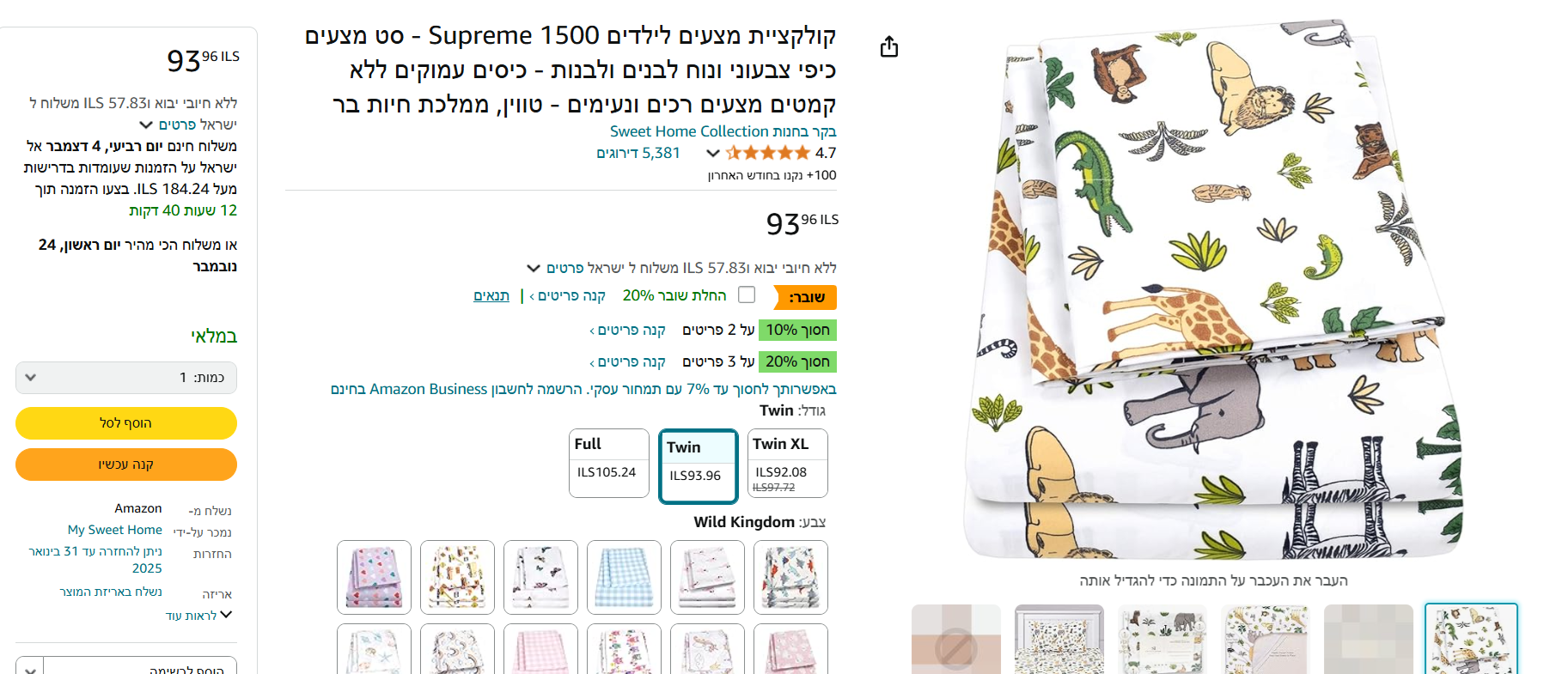The height and width of the screenshot is (674, 1568).
Task: Open the 5,381 ratings link
Action: [x=638, y=154]
